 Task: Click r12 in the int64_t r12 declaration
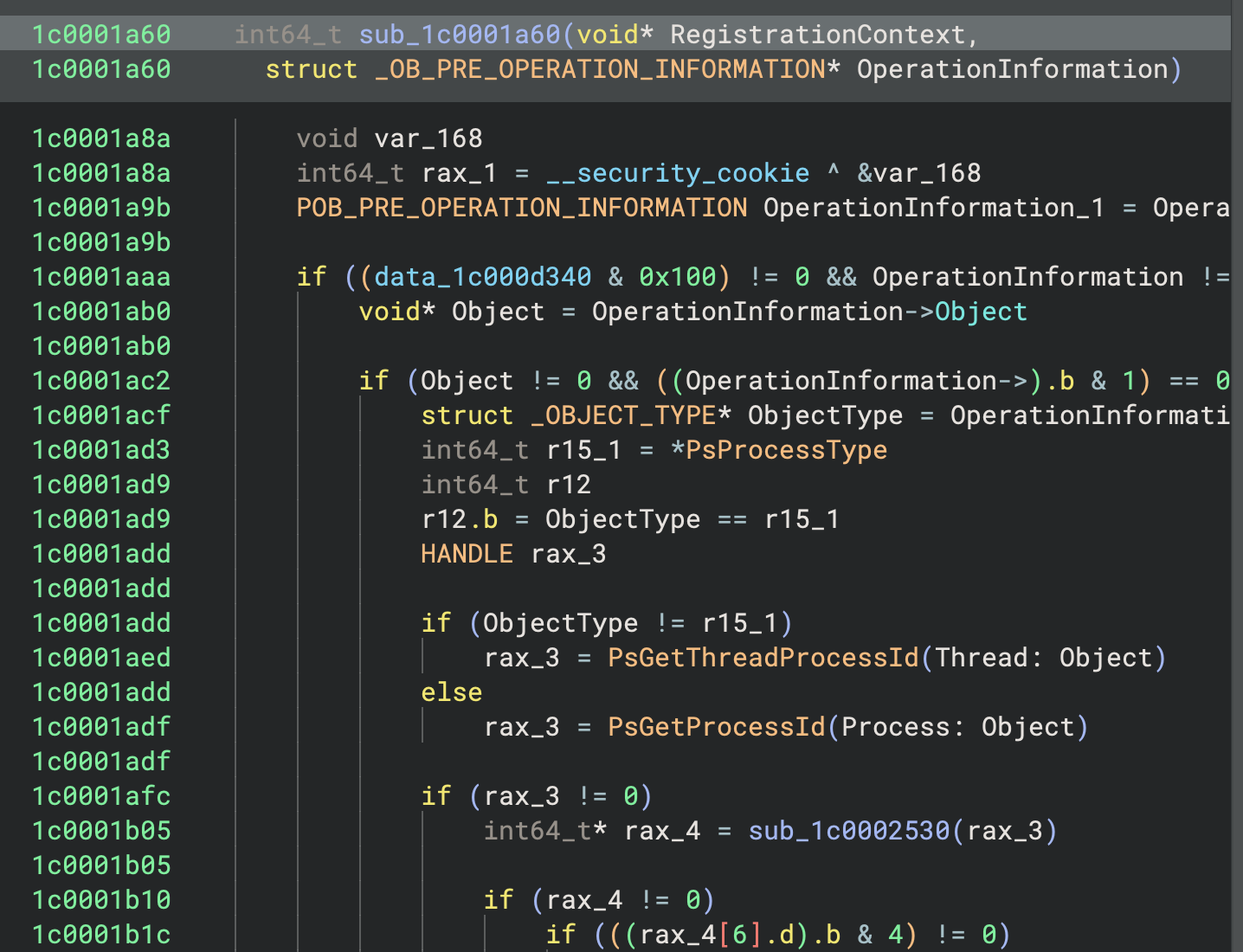coord(569,485)
